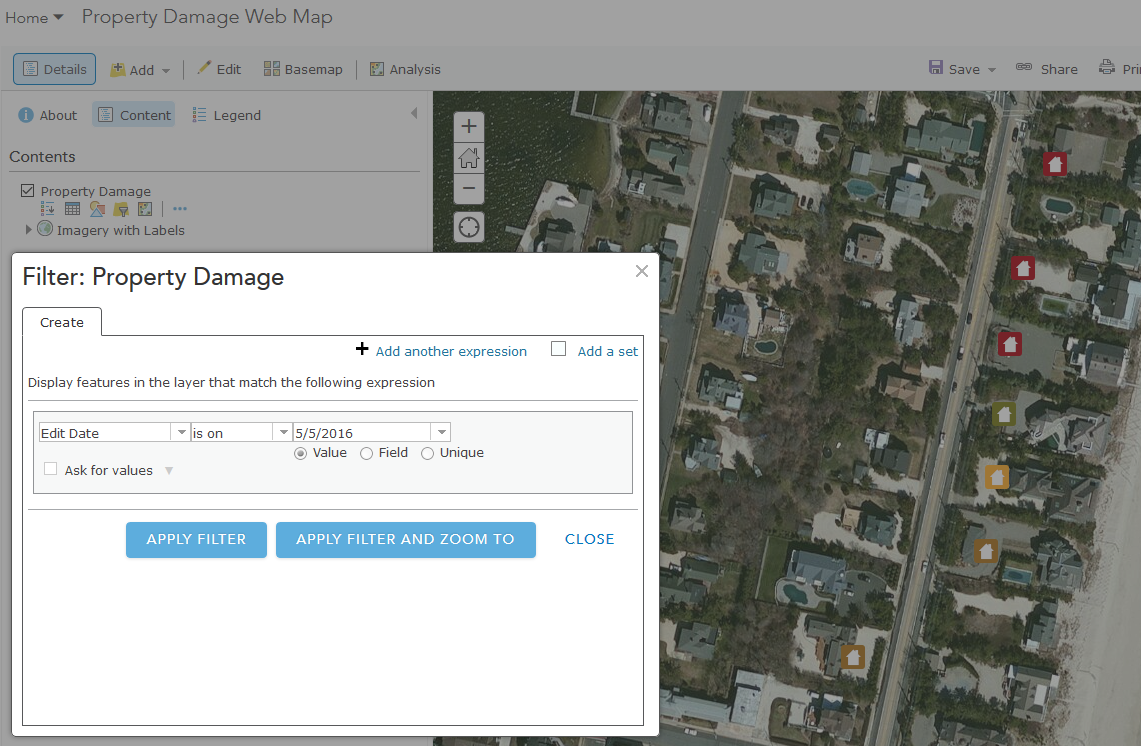Toggle the Property Damage layer visibility checkbox

pyautogui.click(x=28, y=191)
